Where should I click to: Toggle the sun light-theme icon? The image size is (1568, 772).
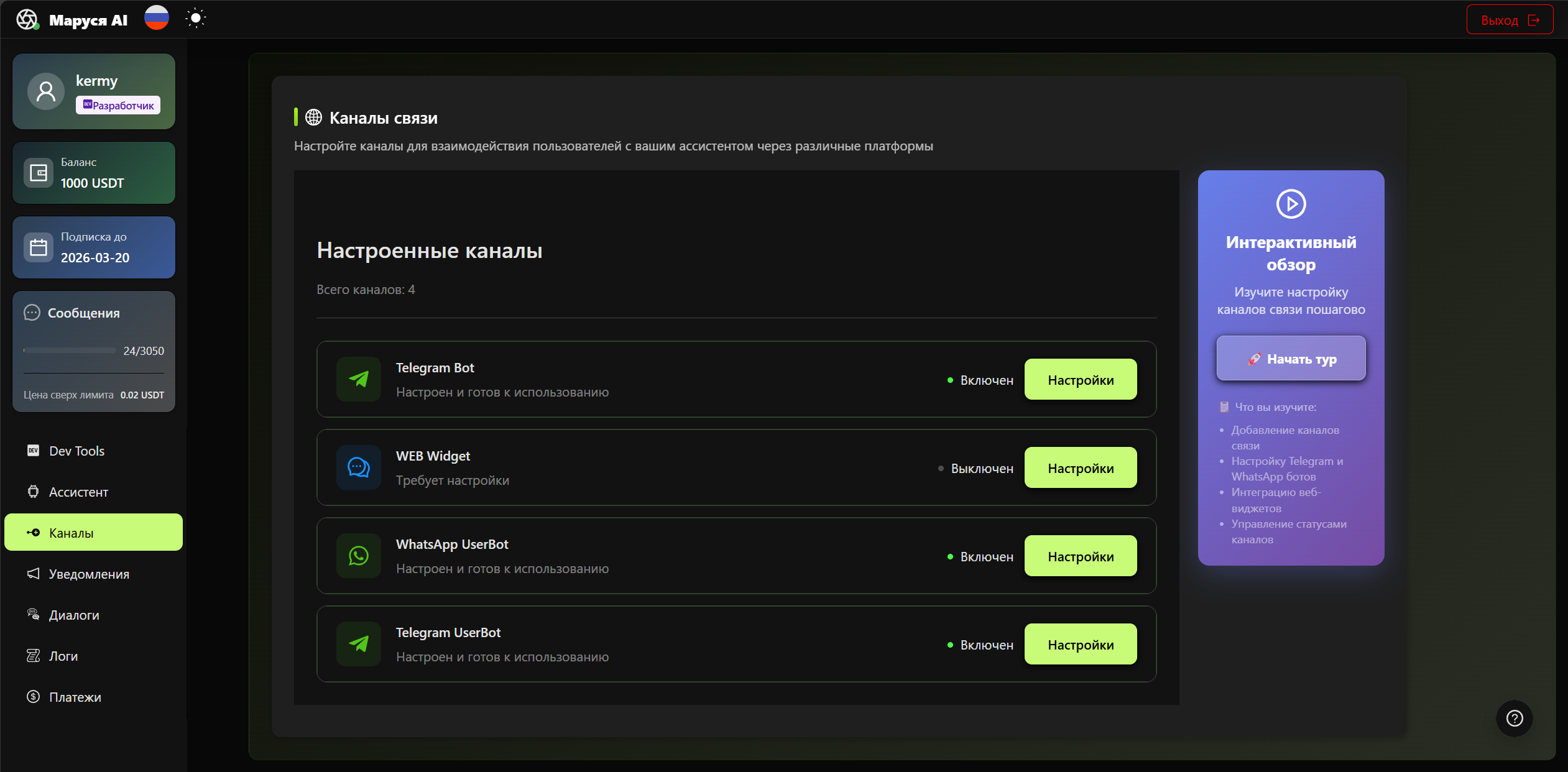[195, 18]
